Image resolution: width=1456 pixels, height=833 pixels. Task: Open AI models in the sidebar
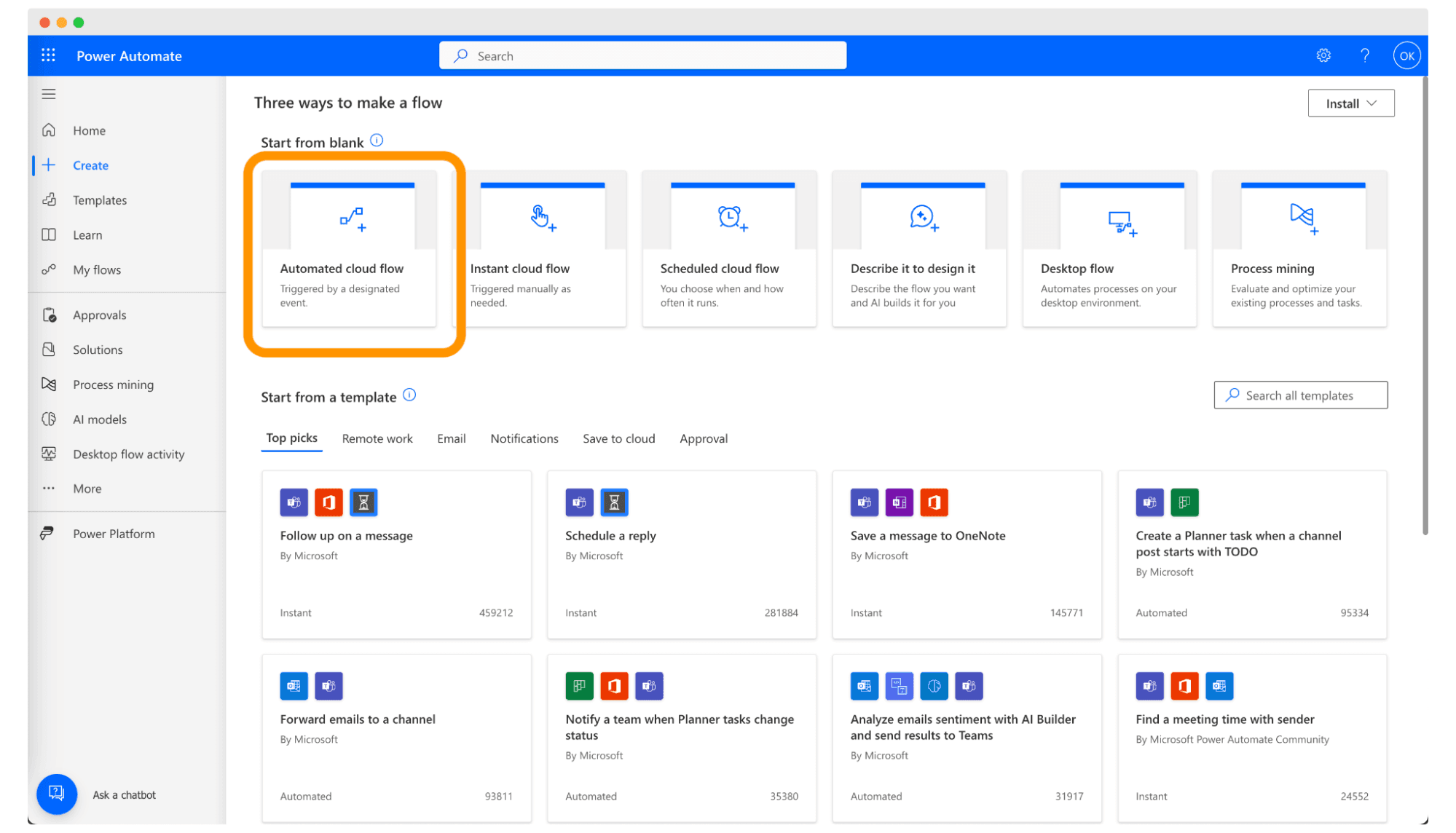[100, 419]
